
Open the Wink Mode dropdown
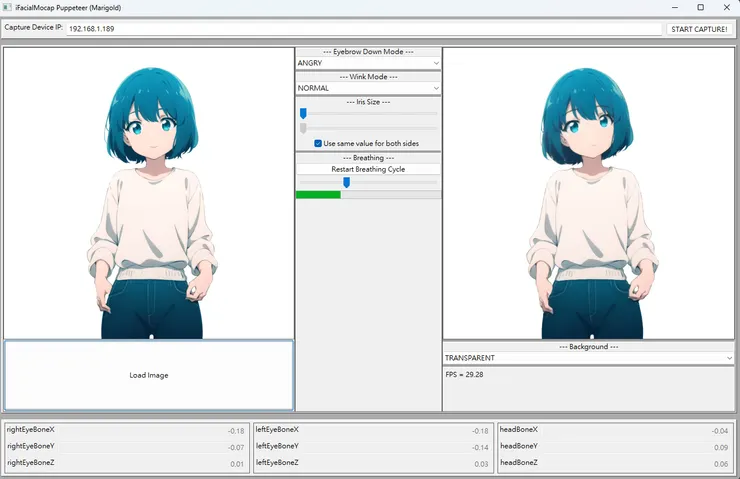(368, 88)
